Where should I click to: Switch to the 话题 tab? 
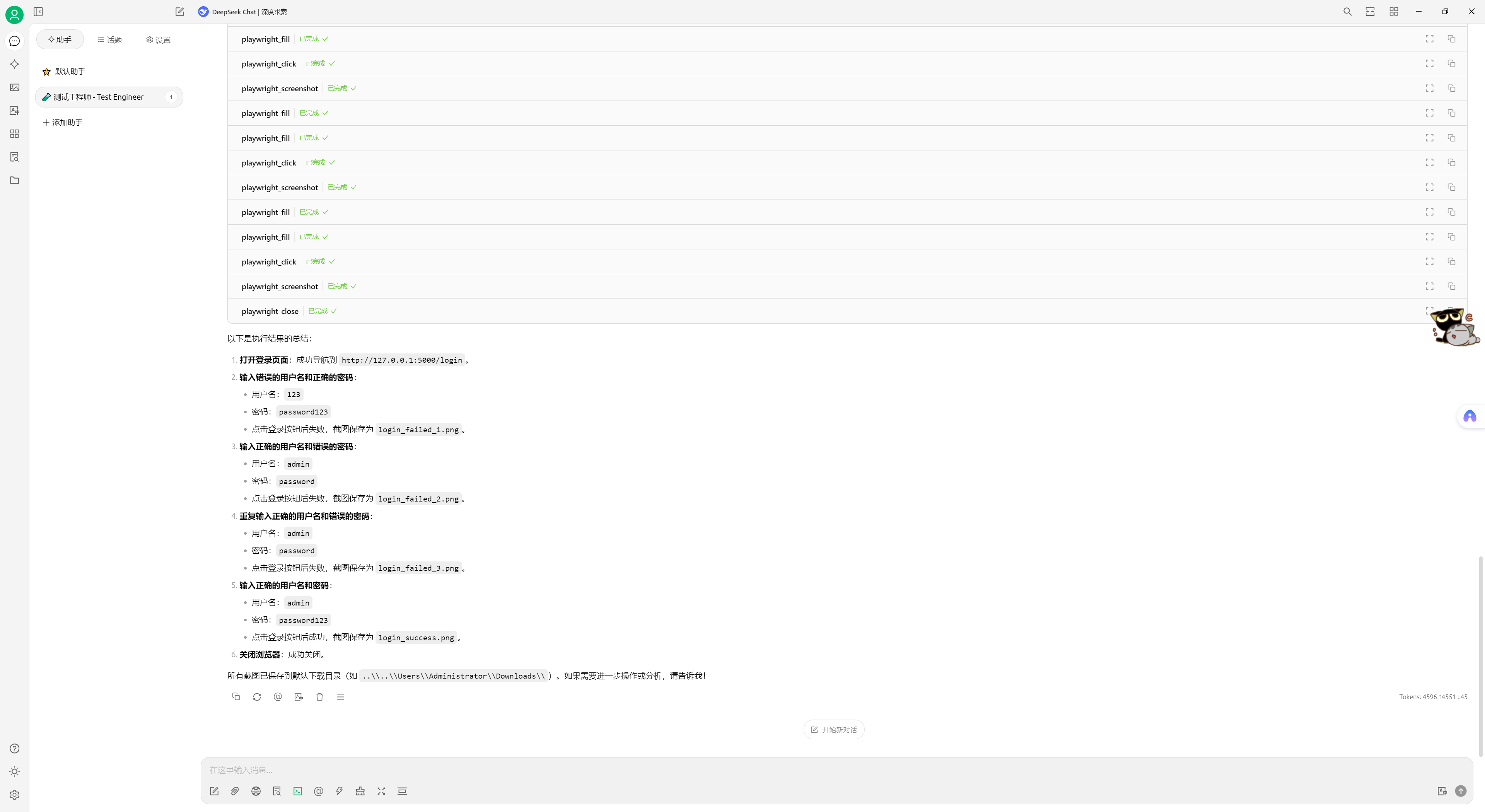[109, 40]
